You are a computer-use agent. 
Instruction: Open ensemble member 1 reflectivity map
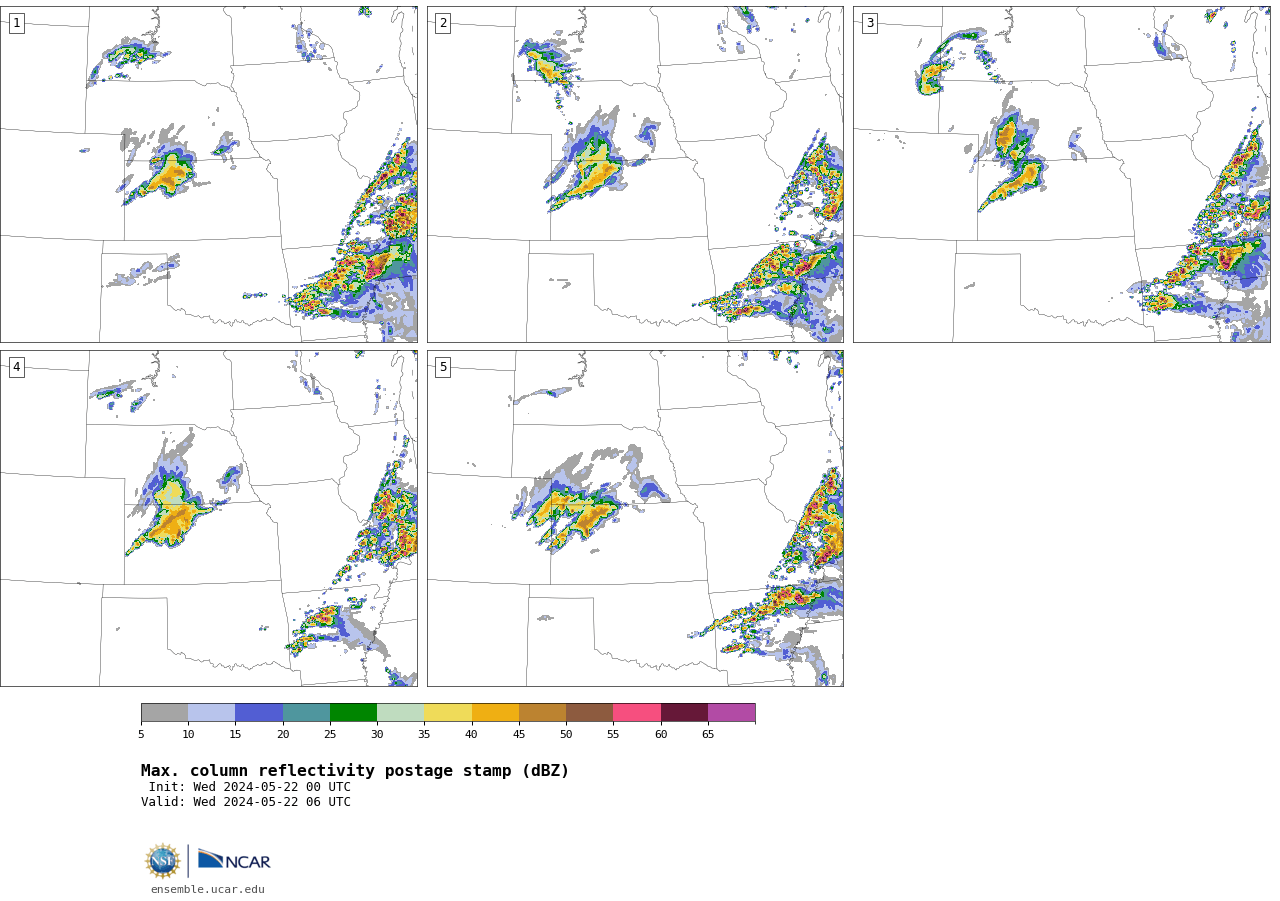point(209,174)
